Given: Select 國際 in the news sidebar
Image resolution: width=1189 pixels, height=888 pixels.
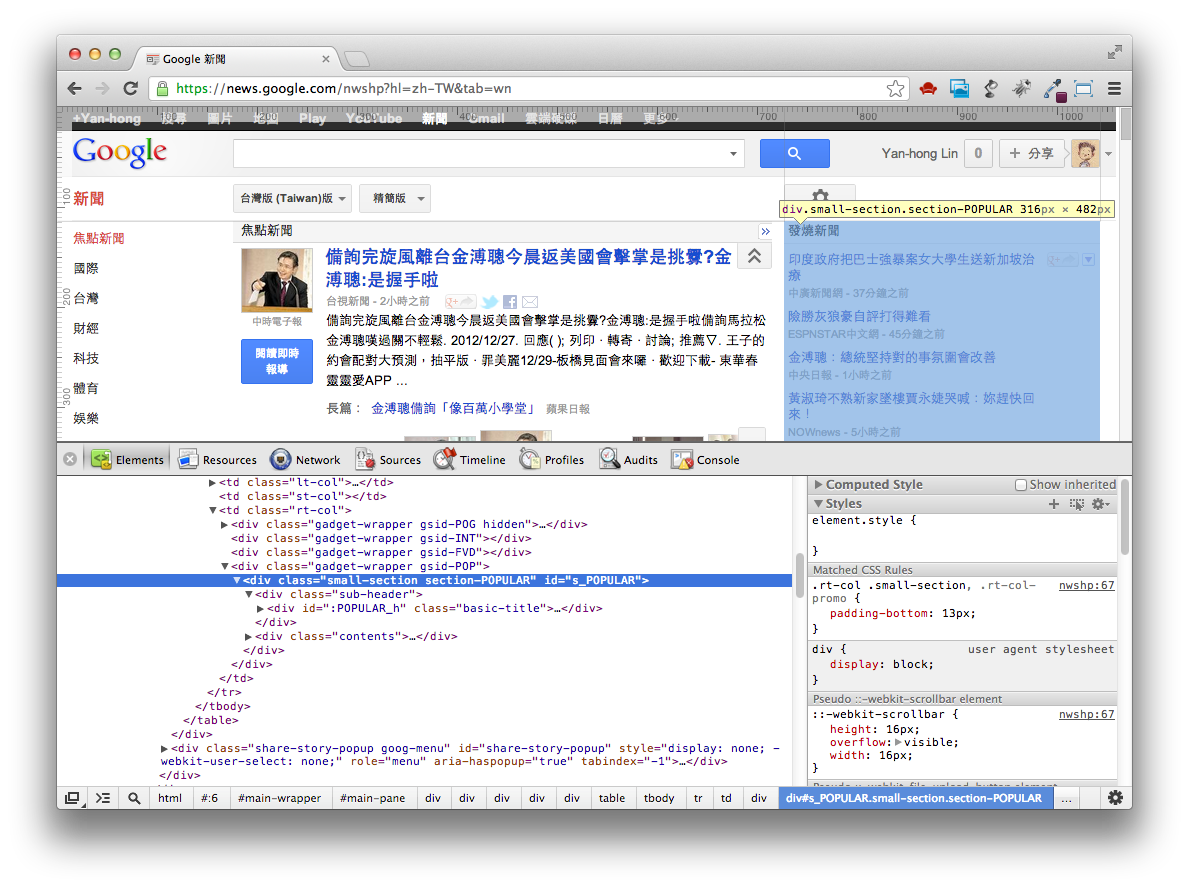Looking at the screenshot, I should tap(86, 268).
